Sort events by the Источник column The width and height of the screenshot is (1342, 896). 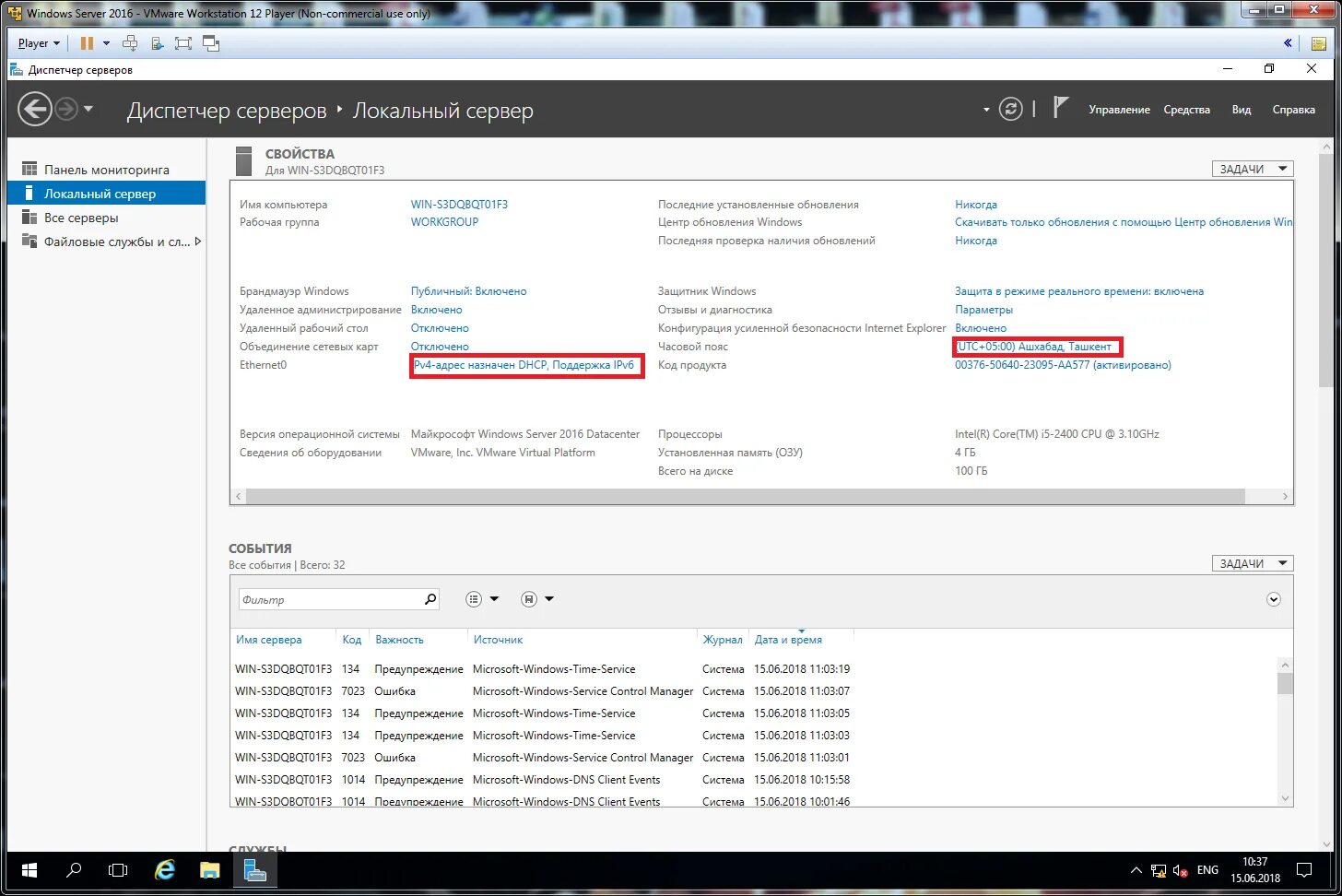pyautogui.click(x=498, y=640)
